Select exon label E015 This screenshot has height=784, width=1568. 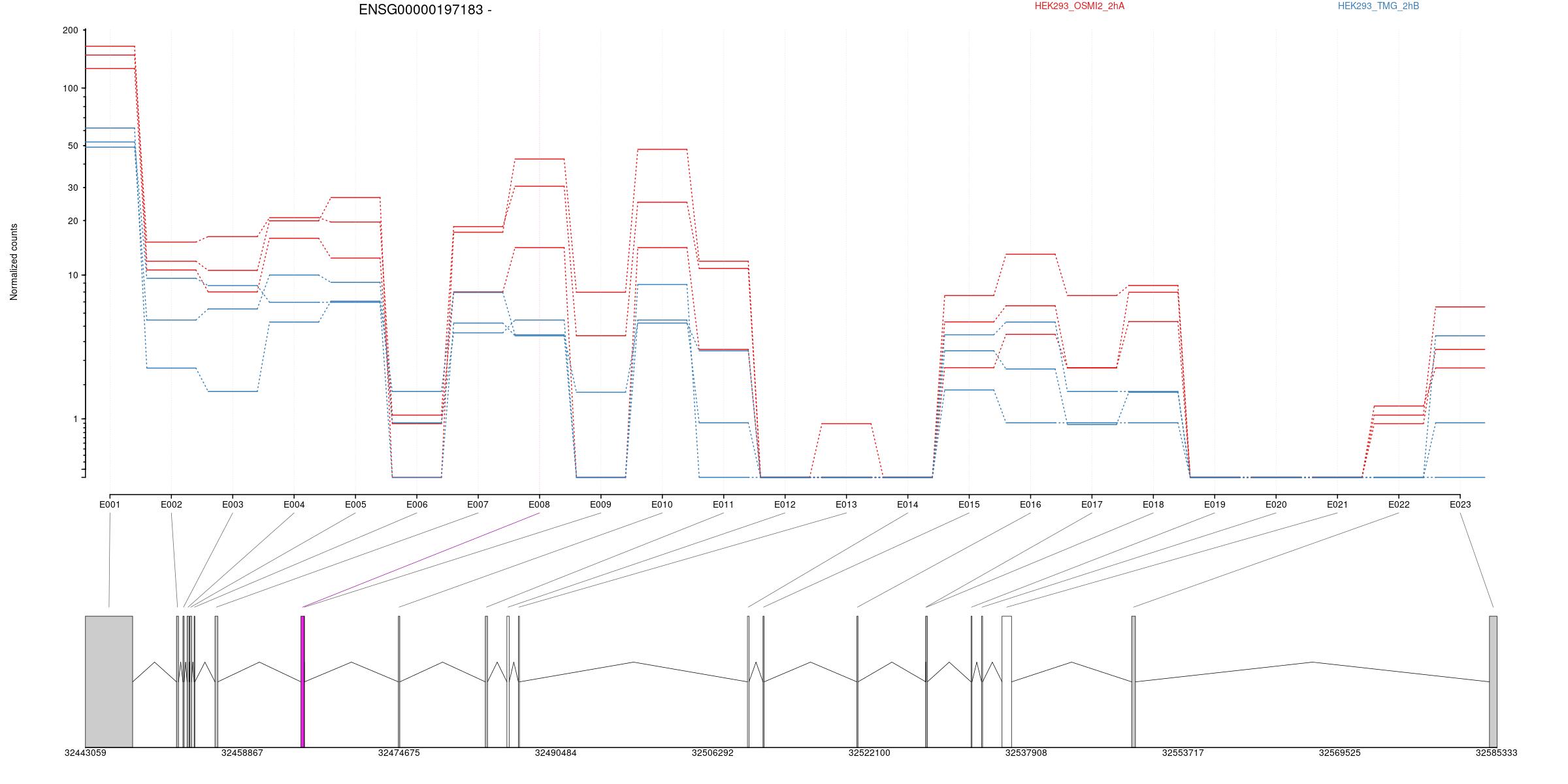pos(969,504)
